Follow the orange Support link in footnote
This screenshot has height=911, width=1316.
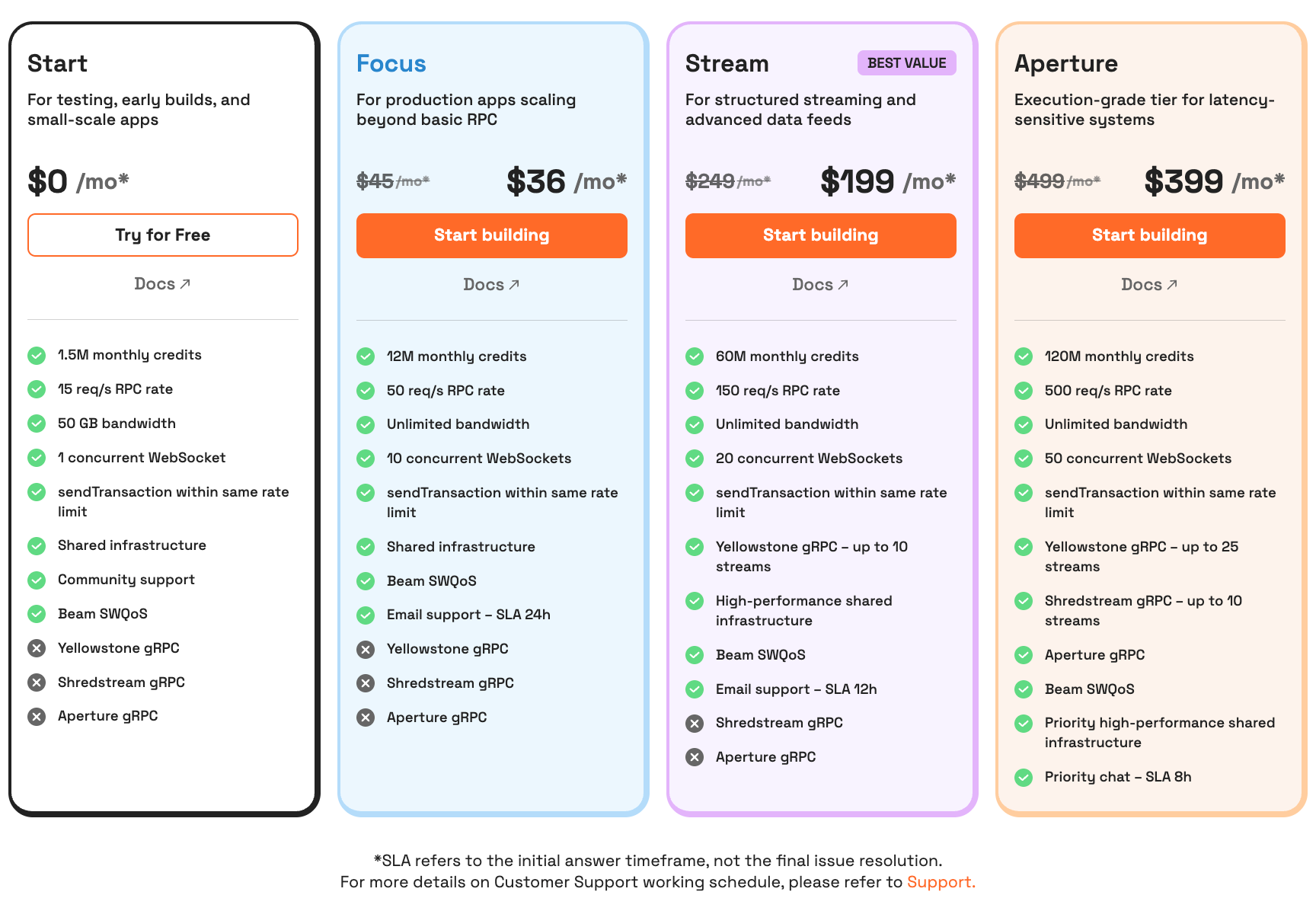[941, 882]
